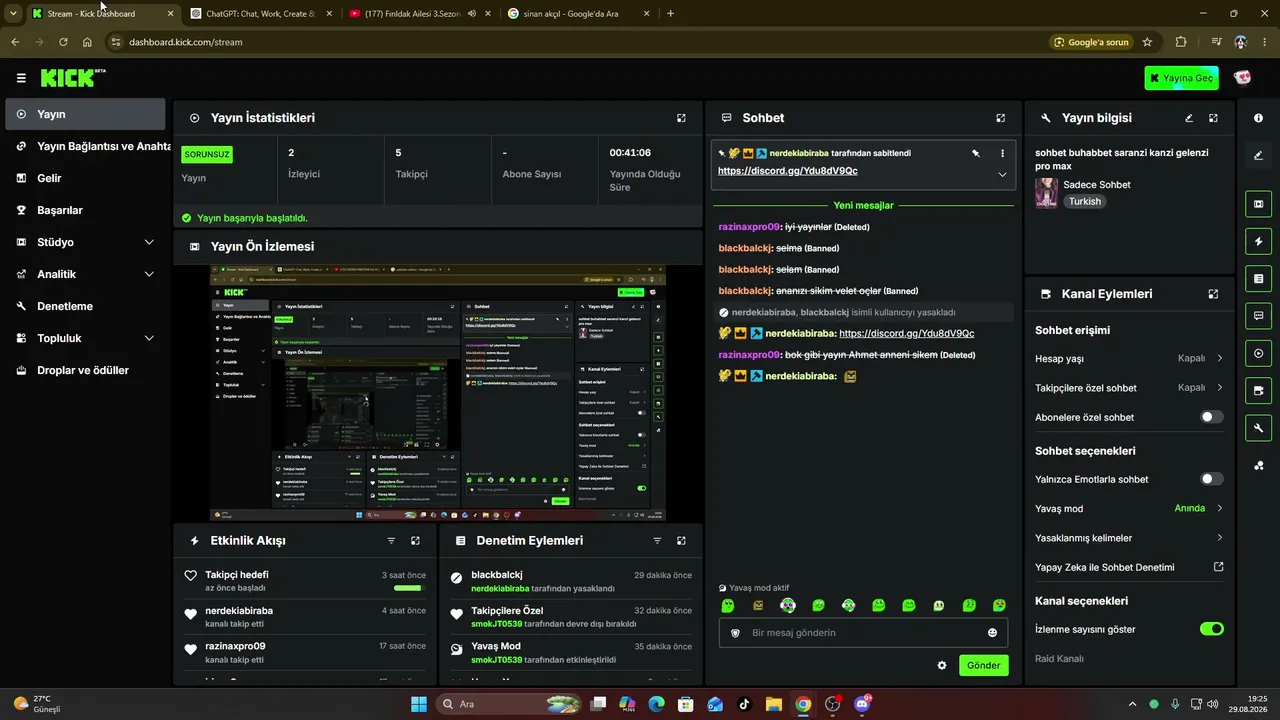The height and width of the screenshot is (720, 1280).
Task: Toggle the play-circle widget in right toolbar
Action: pyautogui.click(x=1258, y=353)
